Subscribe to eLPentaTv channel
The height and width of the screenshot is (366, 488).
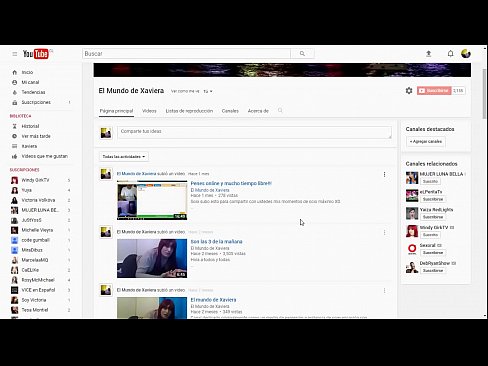(x=433, y=199)
